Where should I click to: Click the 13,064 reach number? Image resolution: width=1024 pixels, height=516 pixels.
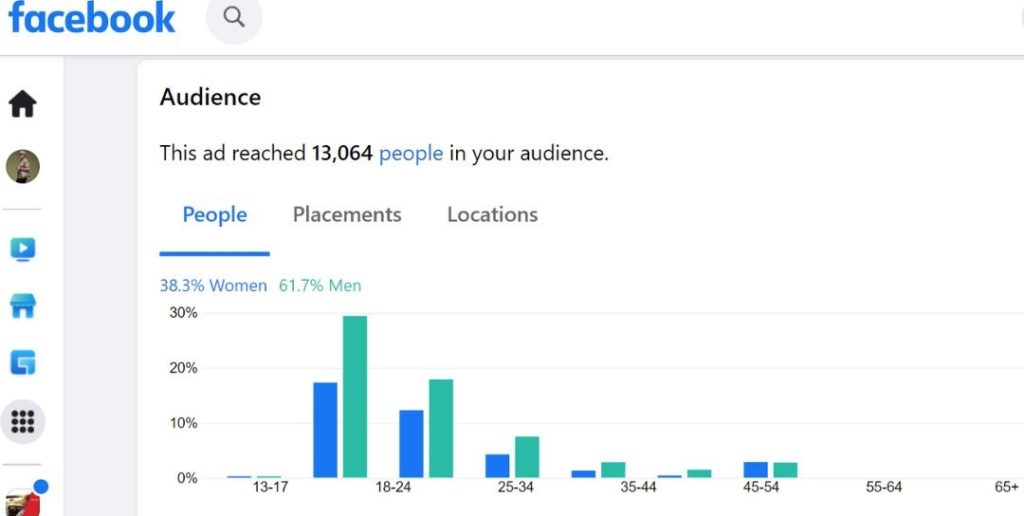(342, 154)
